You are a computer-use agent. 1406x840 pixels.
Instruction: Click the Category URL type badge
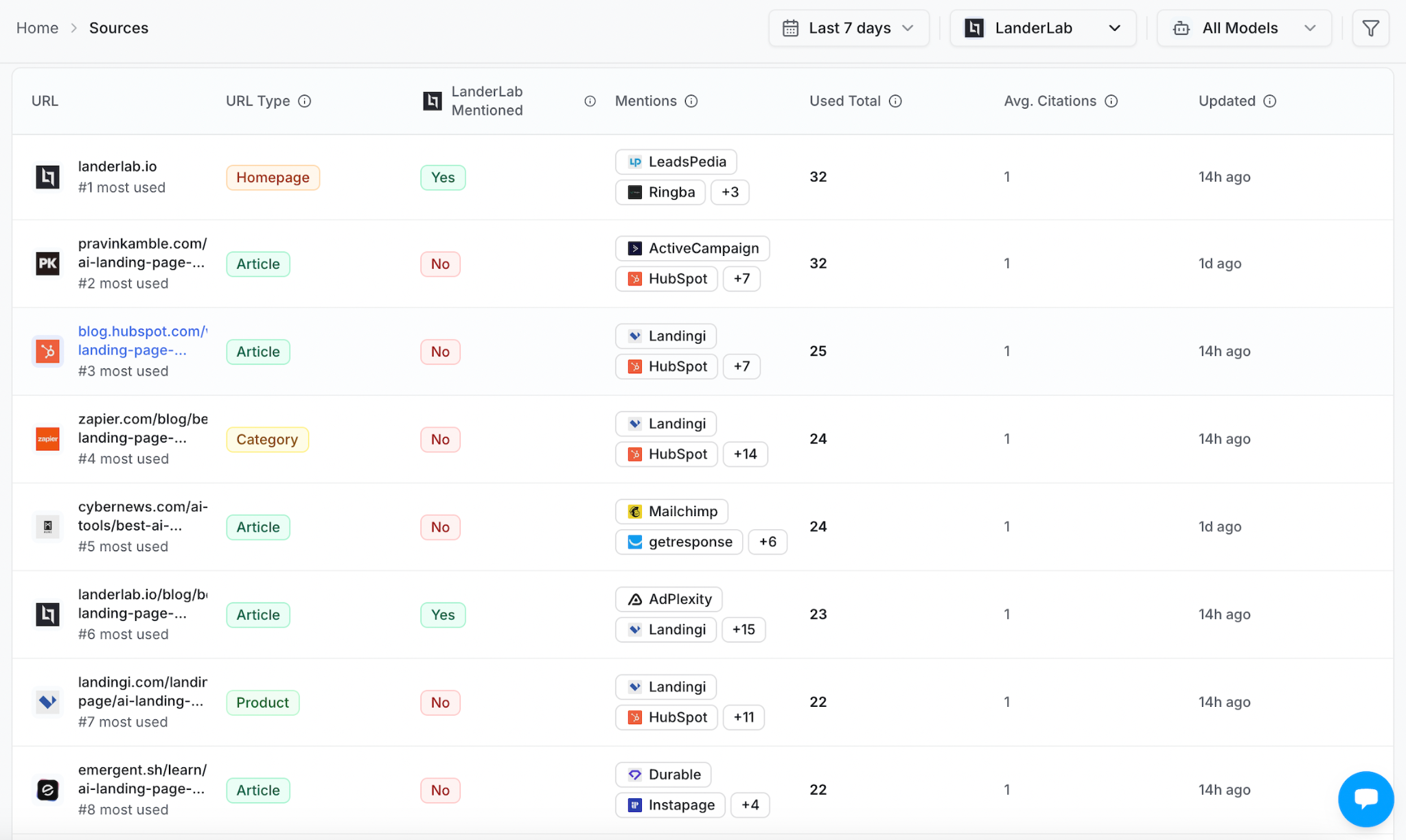(x=267, y=440)
